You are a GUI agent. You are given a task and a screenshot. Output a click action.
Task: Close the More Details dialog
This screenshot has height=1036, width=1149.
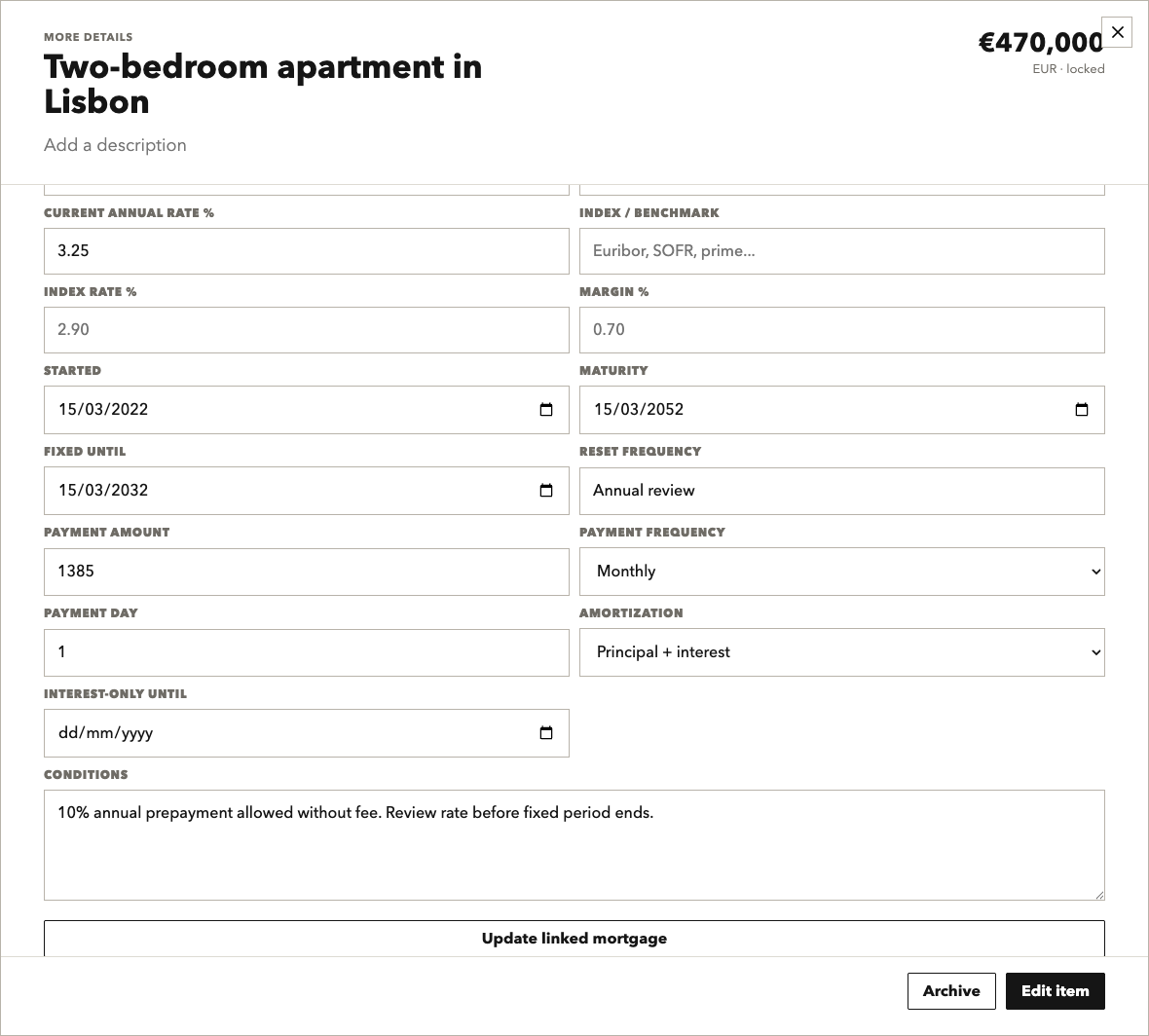click(1117, 32)
